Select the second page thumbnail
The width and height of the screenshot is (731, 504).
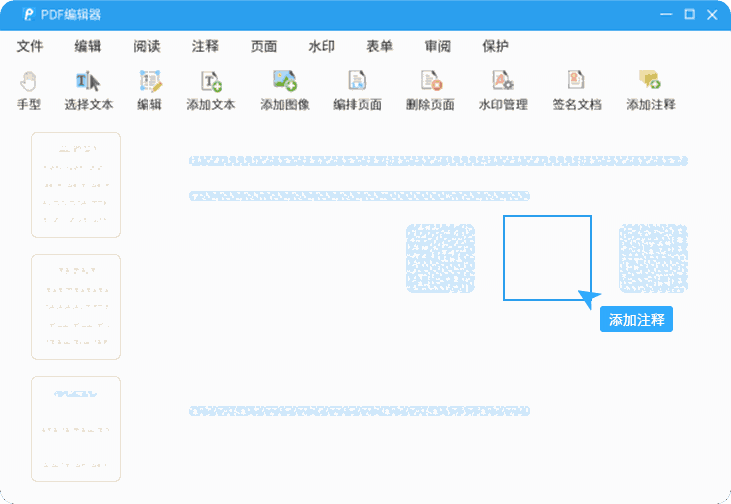pos(76,307)
